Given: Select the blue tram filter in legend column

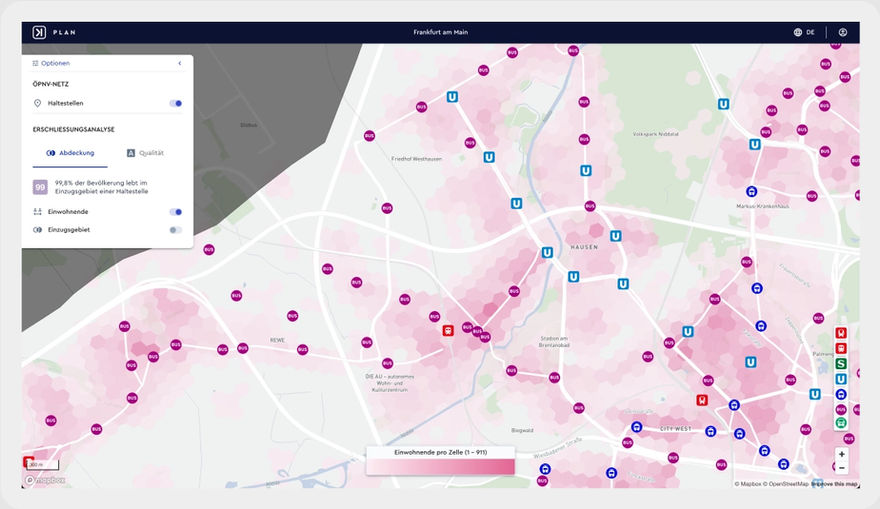Looking at the screenshot, I should [841, 394].
